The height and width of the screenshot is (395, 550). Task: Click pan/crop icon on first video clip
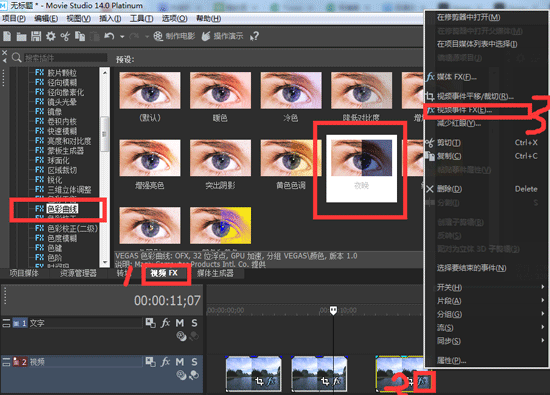(259, 381)
